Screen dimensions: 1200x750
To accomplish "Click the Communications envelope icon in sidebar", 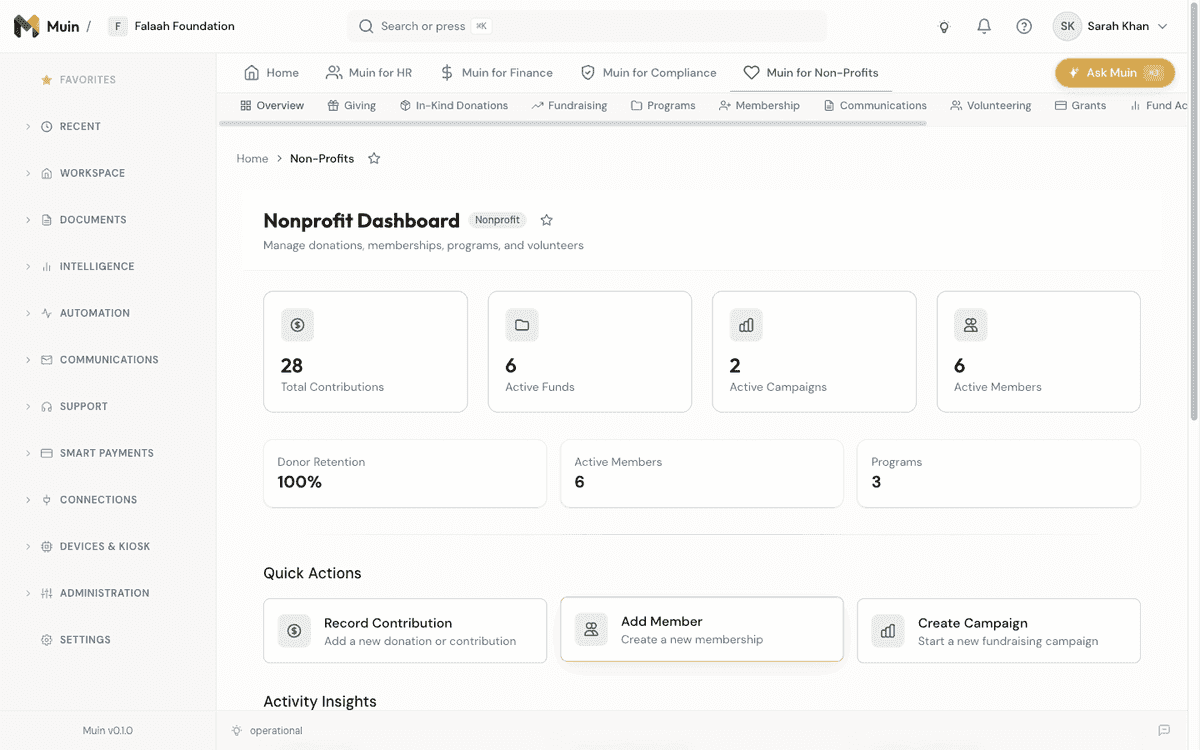I will pyautogui.click(x=46, y=360).
